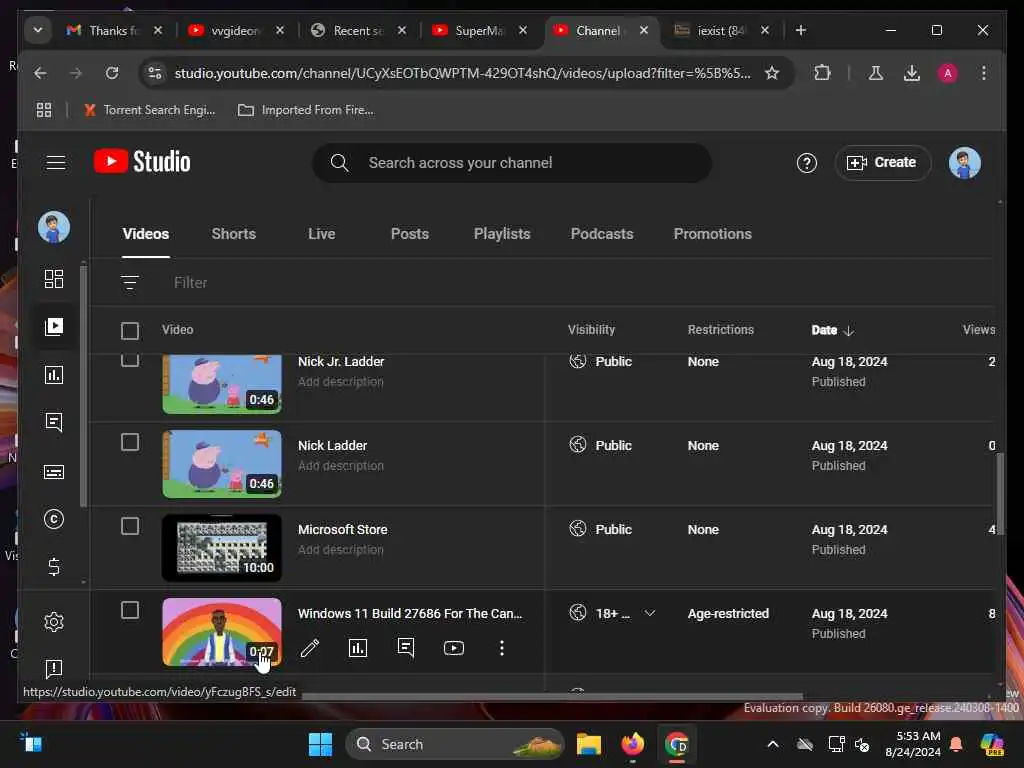
Task: Switch to the Posts tab
Action: [409, 234]
